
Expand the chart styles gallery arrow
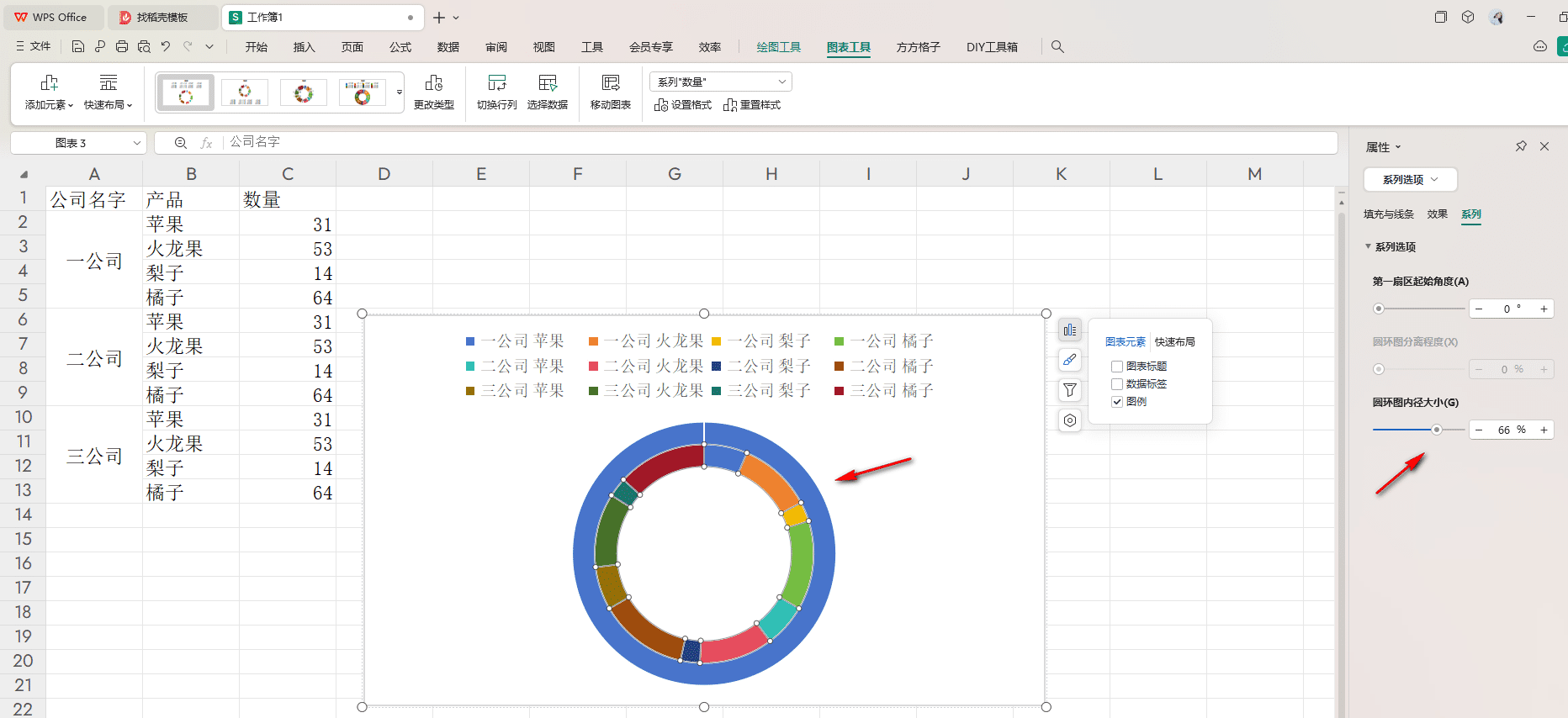(x=400, y=92)
